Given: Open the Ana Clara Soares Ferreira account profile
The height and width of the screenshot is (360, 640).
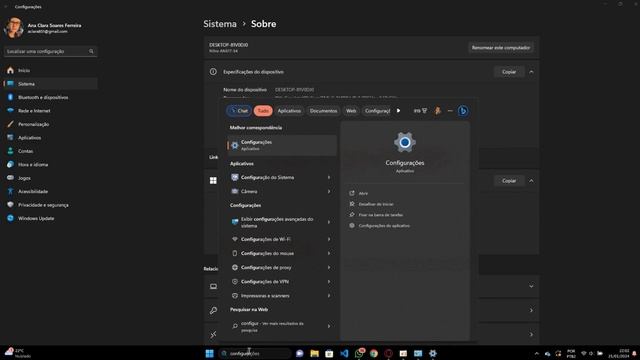Looking at the screenshot, I should pos(43,28).
